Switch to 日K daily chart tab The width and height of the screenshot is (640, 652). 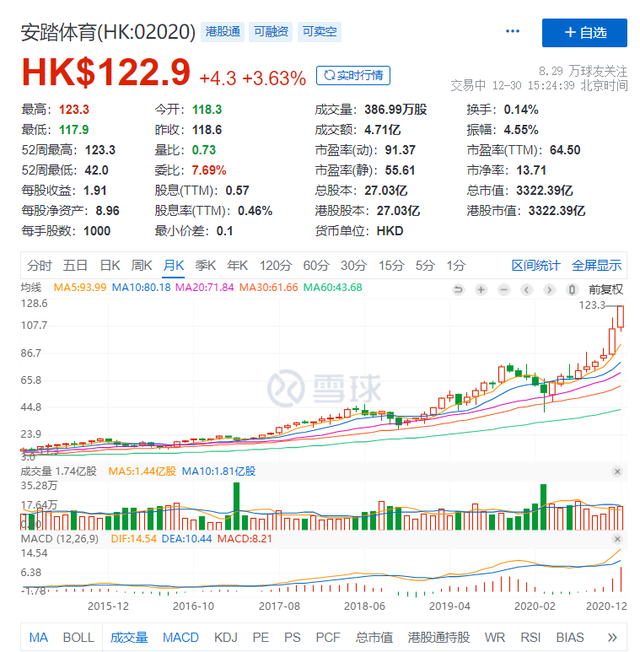108,265
